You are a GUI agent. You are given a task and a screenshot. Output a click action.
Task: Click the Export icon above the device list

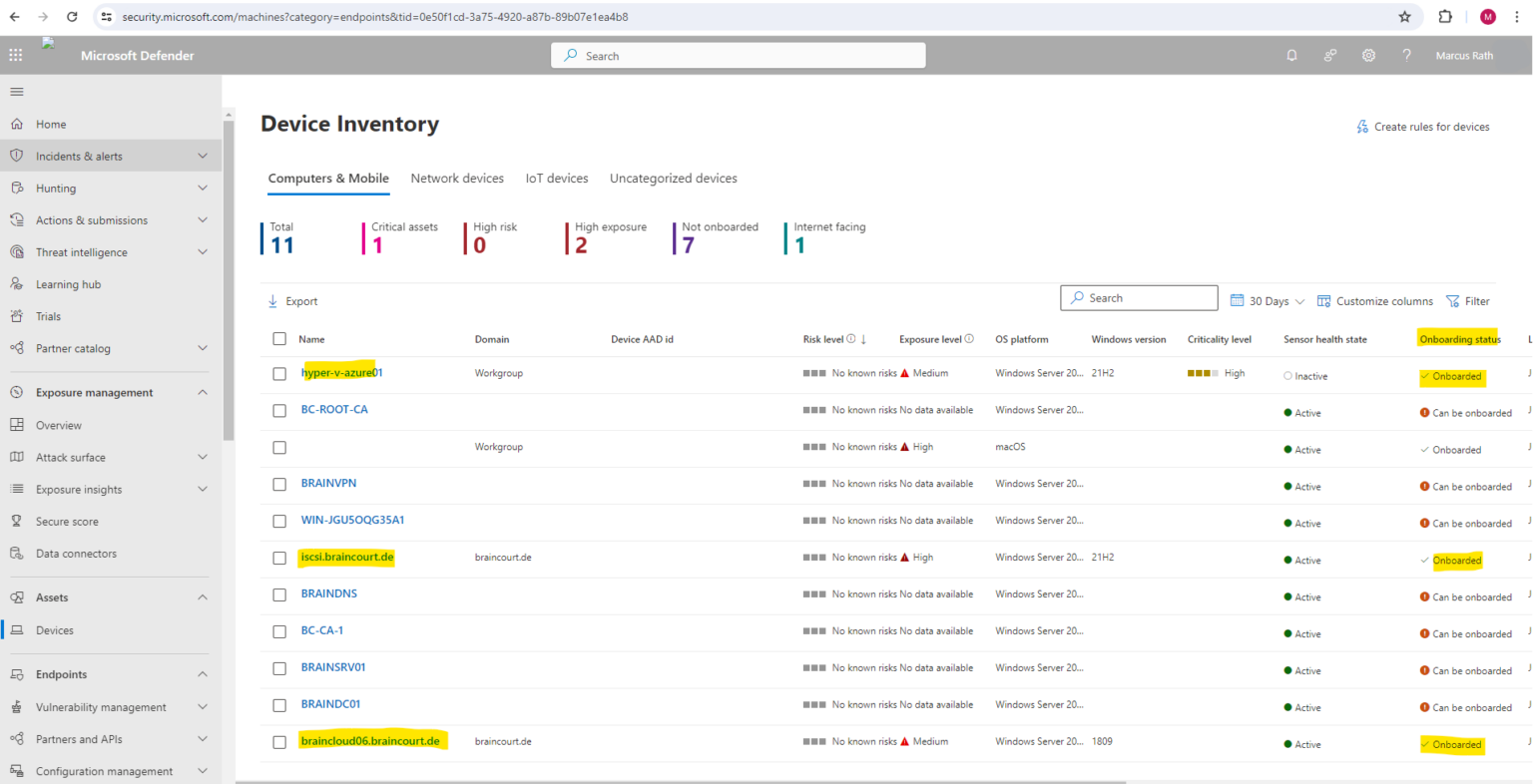click(x=272, y=300)
